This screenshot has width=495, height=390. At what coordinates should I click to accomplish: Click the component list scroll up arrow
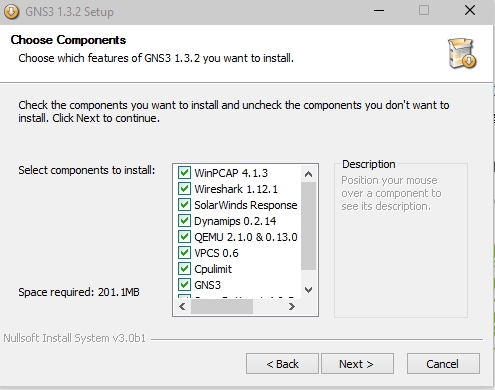[308, 174]
